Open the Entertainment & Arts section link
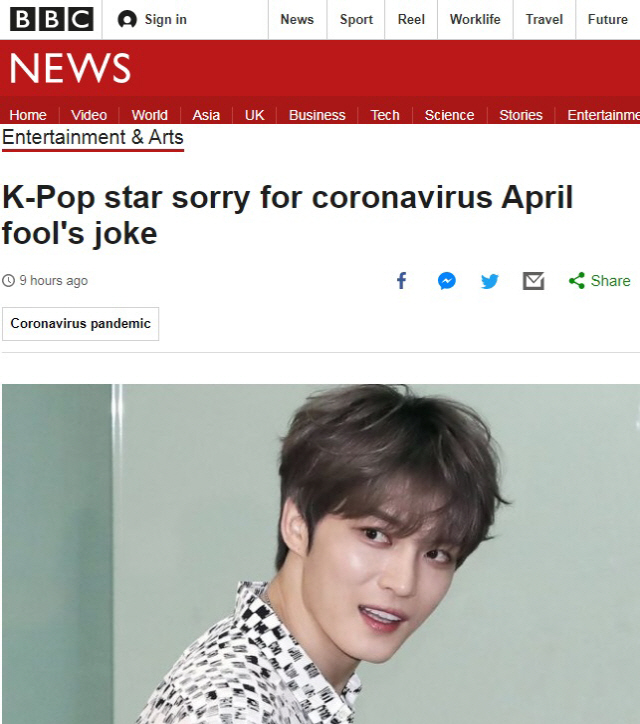The image size is (640, 724). coord(93,137)
